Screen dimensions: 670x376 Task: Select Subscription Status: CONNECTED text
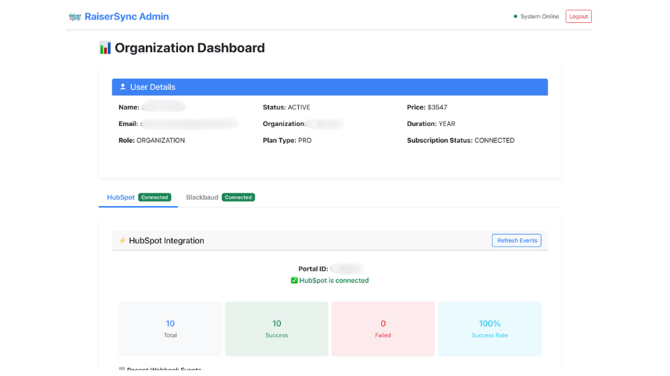point(461,141)
